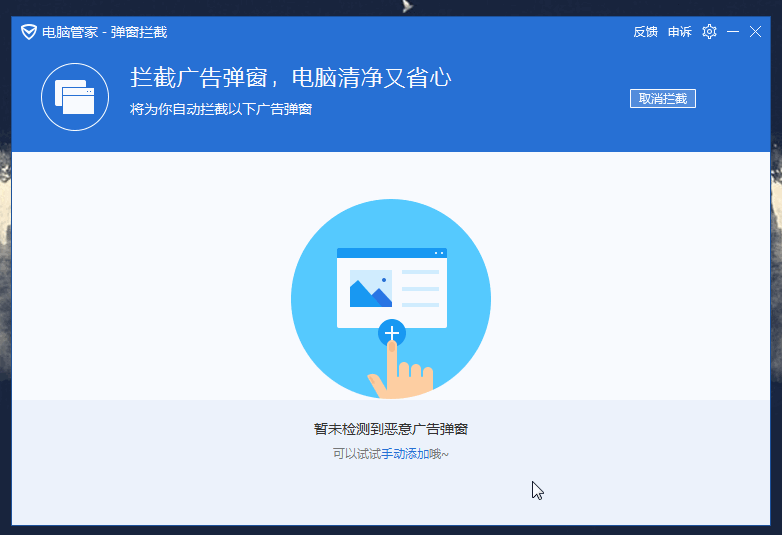Image resolution: width=782 pixels, height=535 pixels.
Task: Click the 电脑管家 shield logo icon
Action: 29,32
